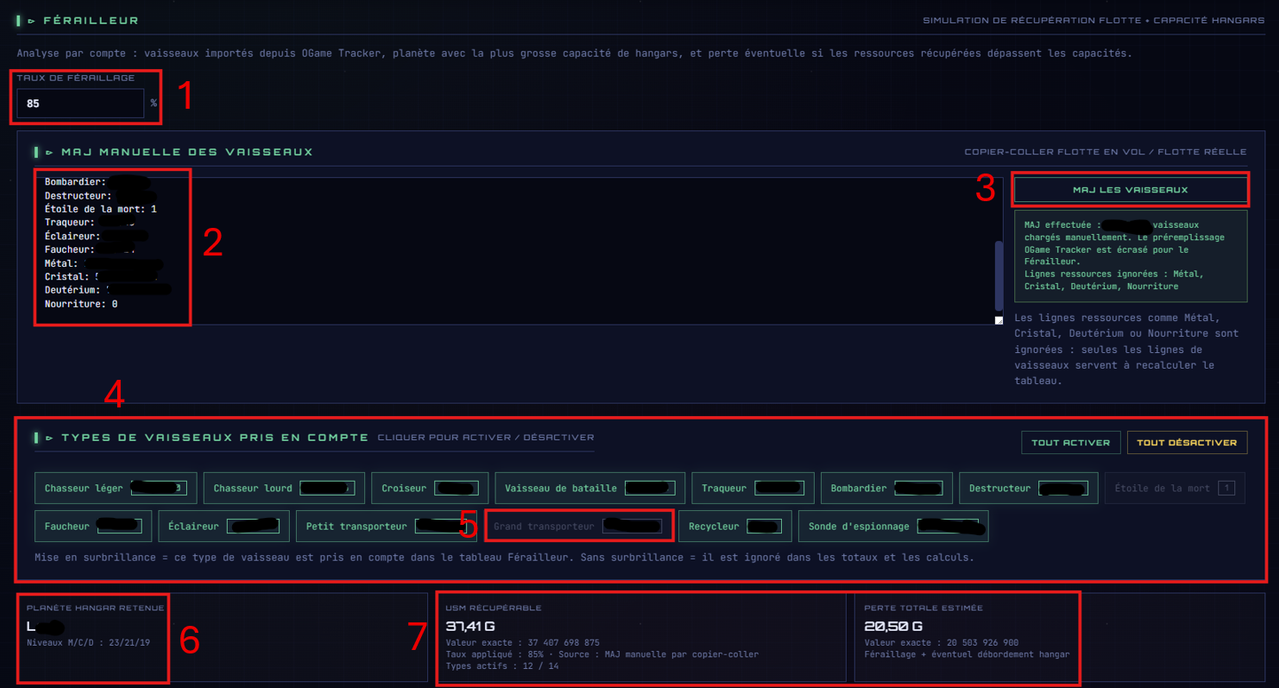1279x688 pixels.
Task: Click 'Niveaux M/C/D : 23/21/19' text
Action: click(x=89, y=643)
